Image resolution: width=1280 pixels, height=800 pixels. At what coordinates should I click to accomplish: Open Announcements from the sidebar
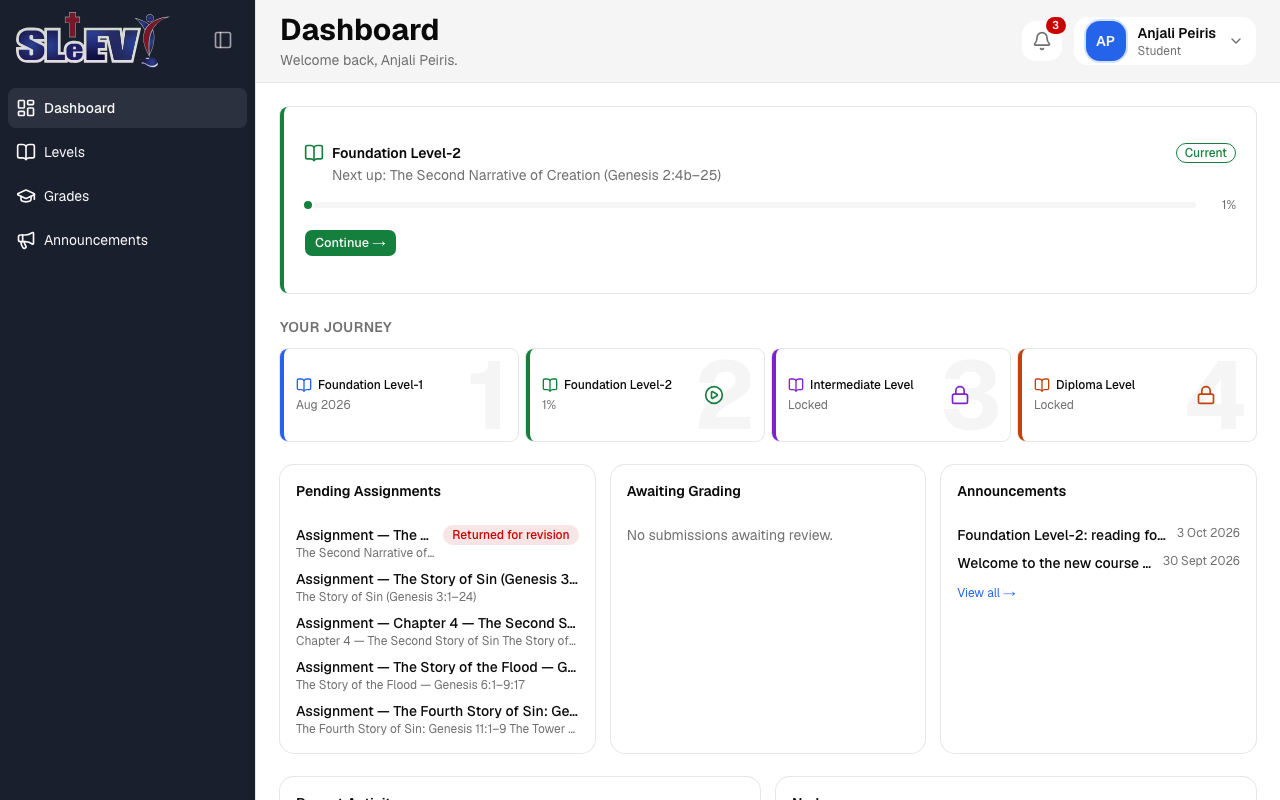click(127, 240)
